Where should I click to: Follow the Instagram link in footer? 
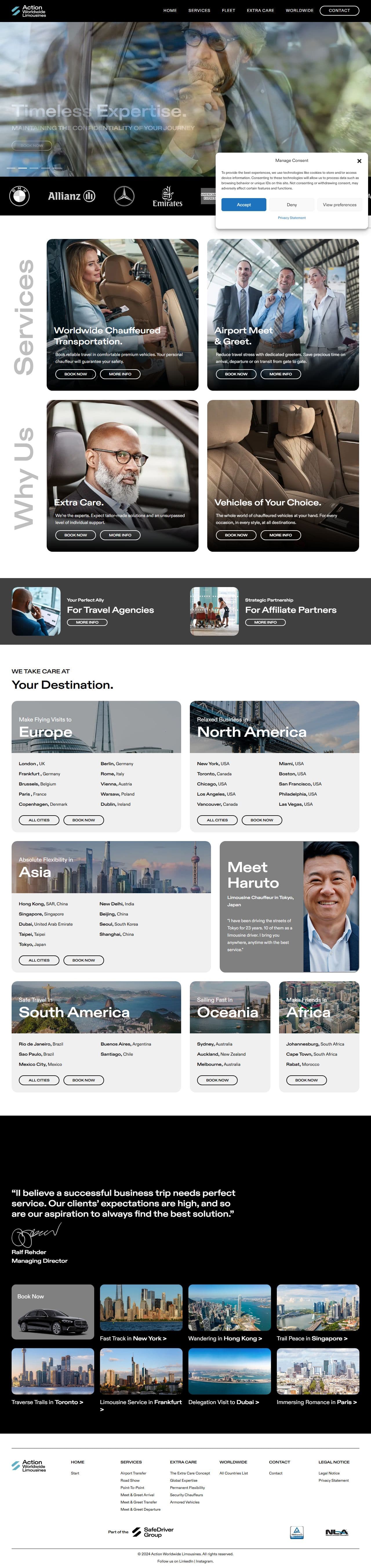(x=205, y=1561)
